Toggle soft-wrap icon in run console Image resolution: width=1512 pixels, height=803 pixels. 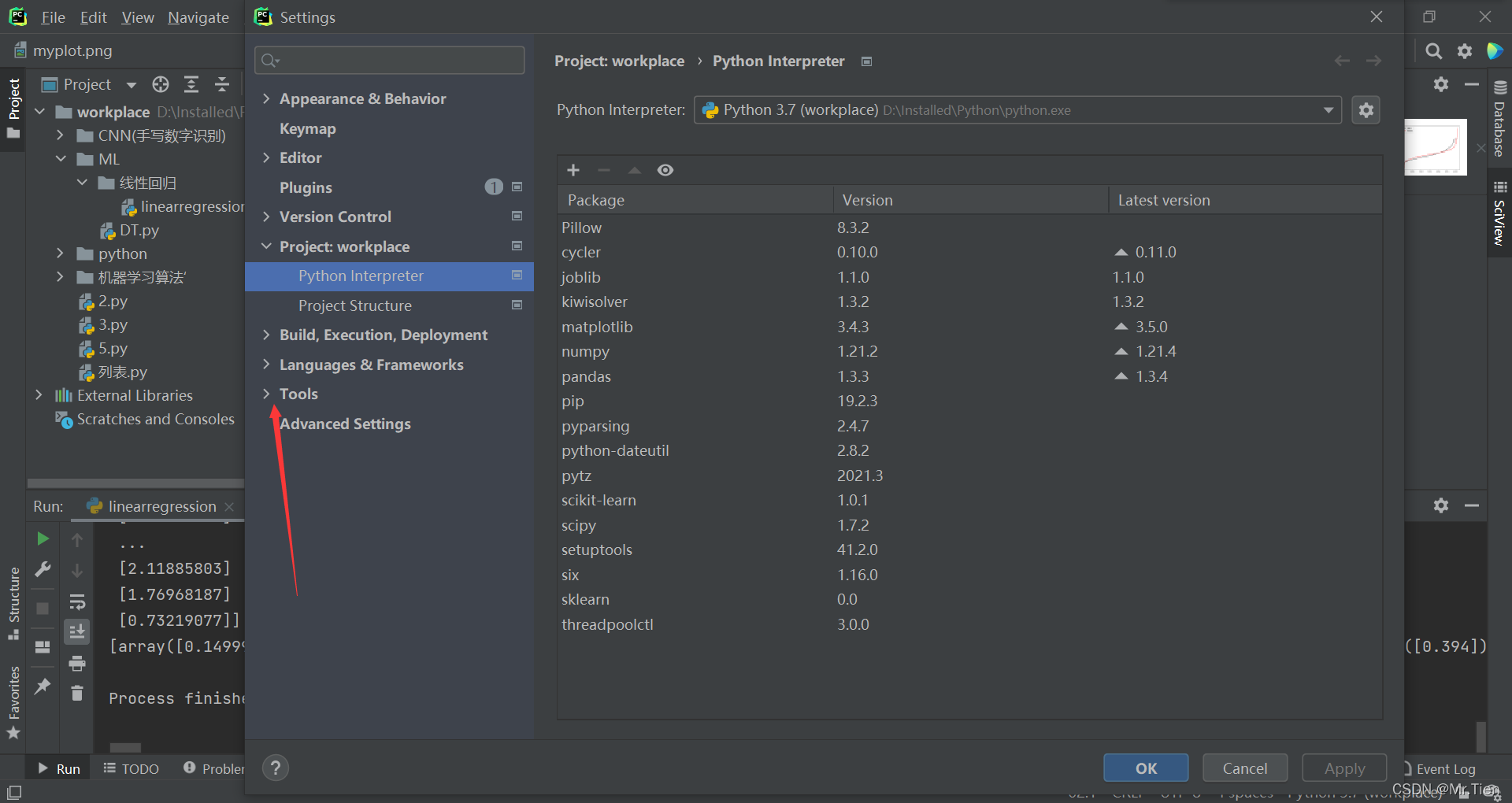(77, 602)
